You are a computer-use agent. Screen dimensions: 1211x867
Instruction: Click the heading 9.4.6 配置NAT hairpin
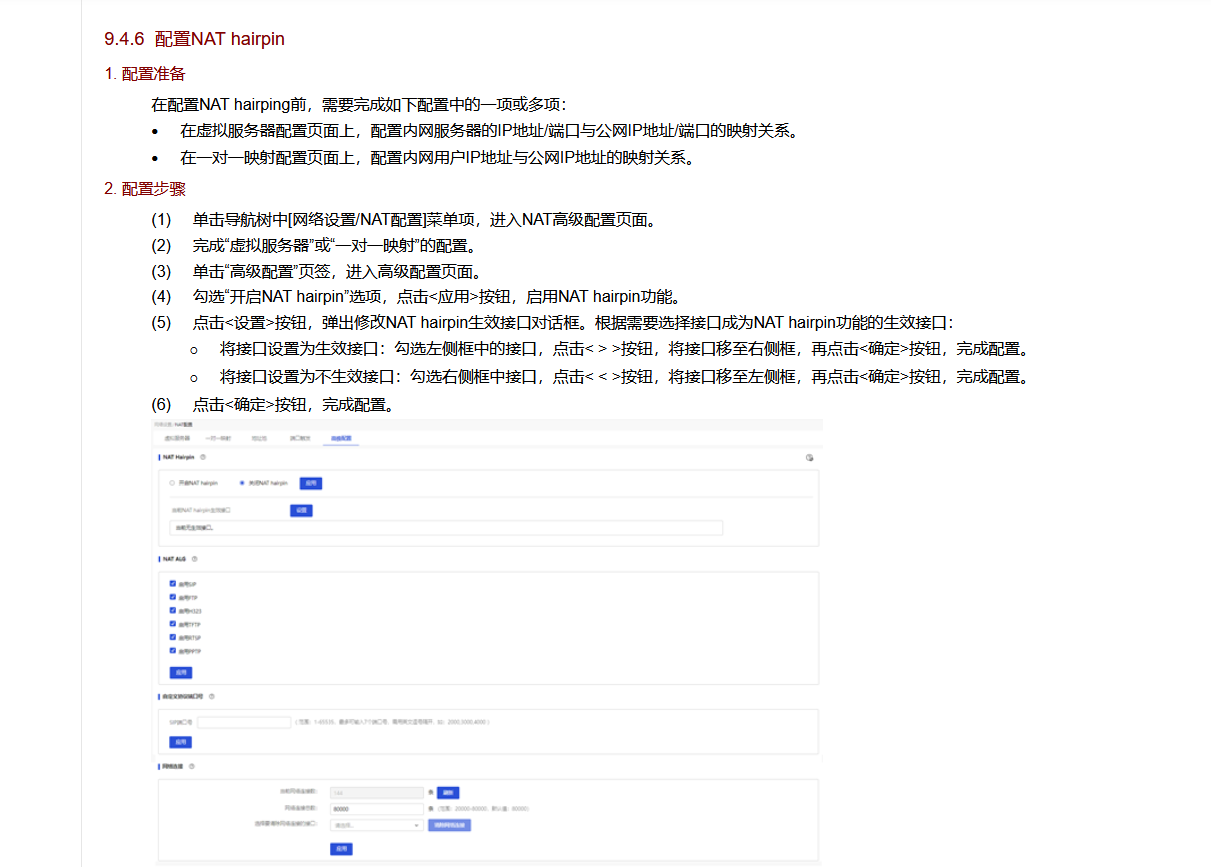point(194,39)
